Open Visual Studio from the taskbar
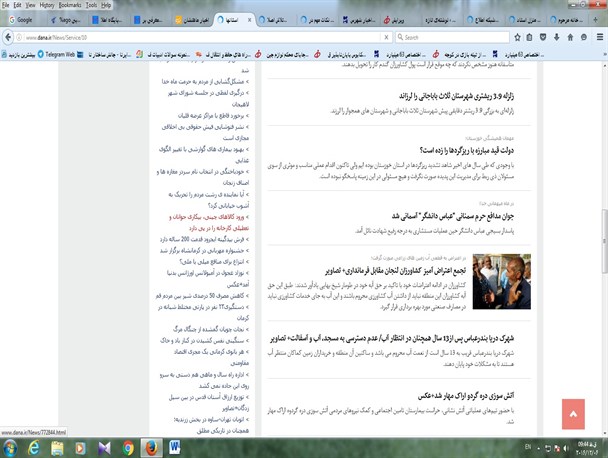 pos(104,448)
